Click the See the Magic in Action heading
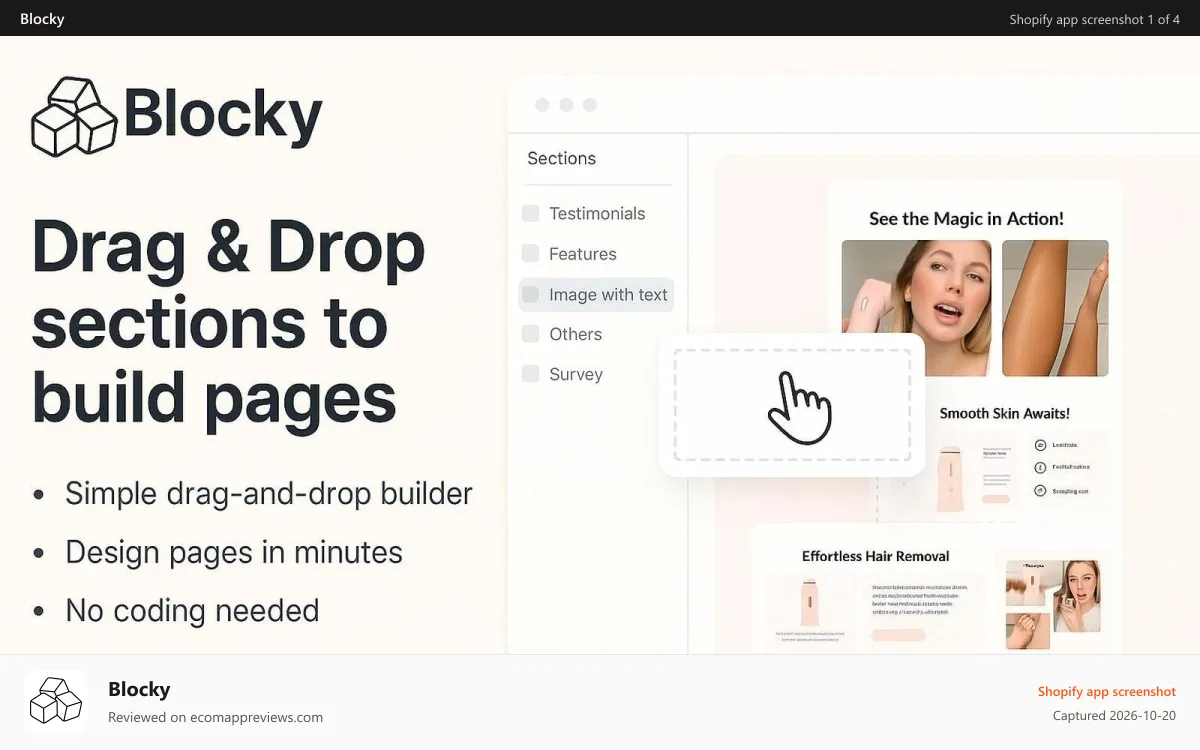This screenshot has height=750, width=1200. [x=966, y=218]
